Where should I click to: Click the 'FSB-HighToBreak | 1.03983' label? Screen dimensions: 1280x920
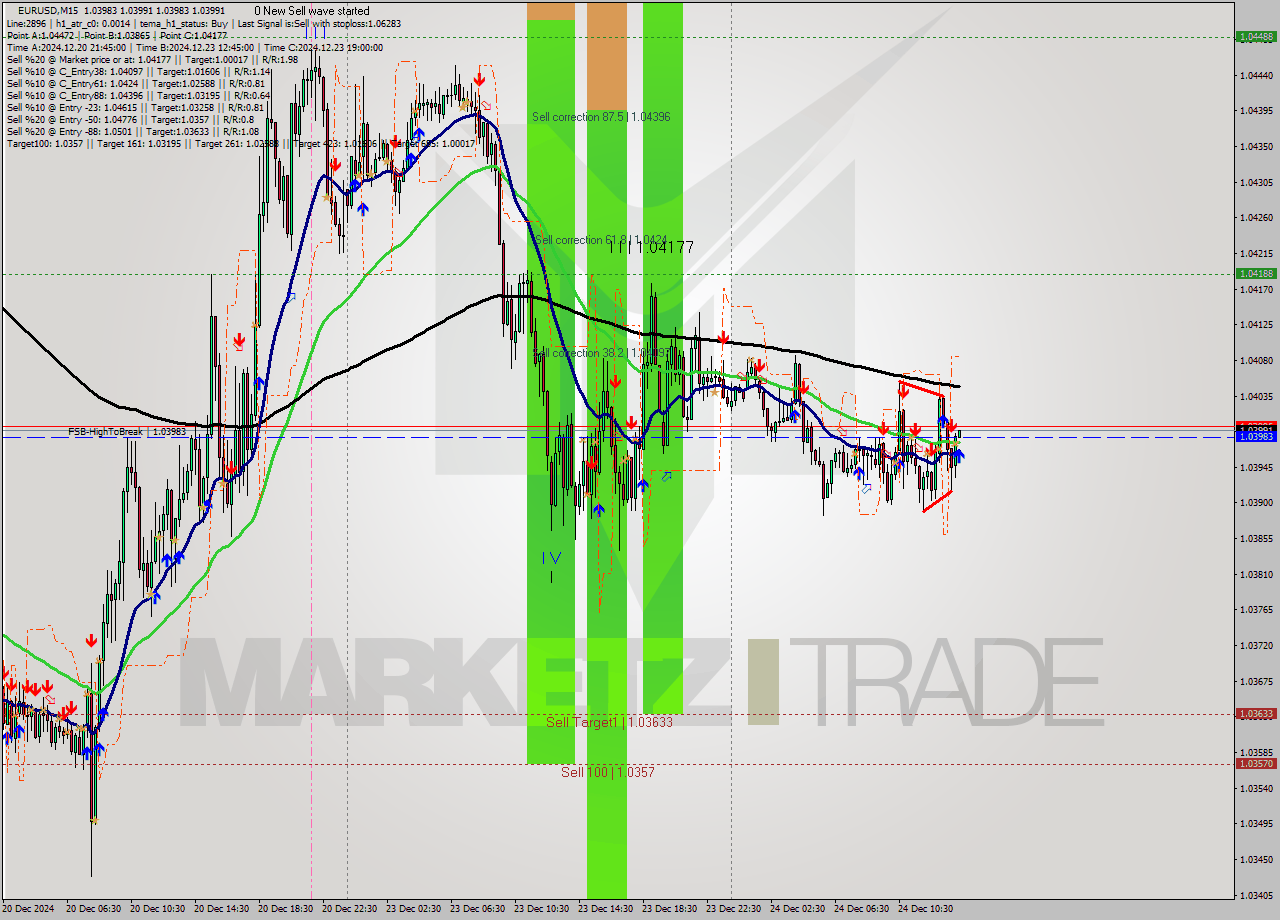(x=127, y=432)
